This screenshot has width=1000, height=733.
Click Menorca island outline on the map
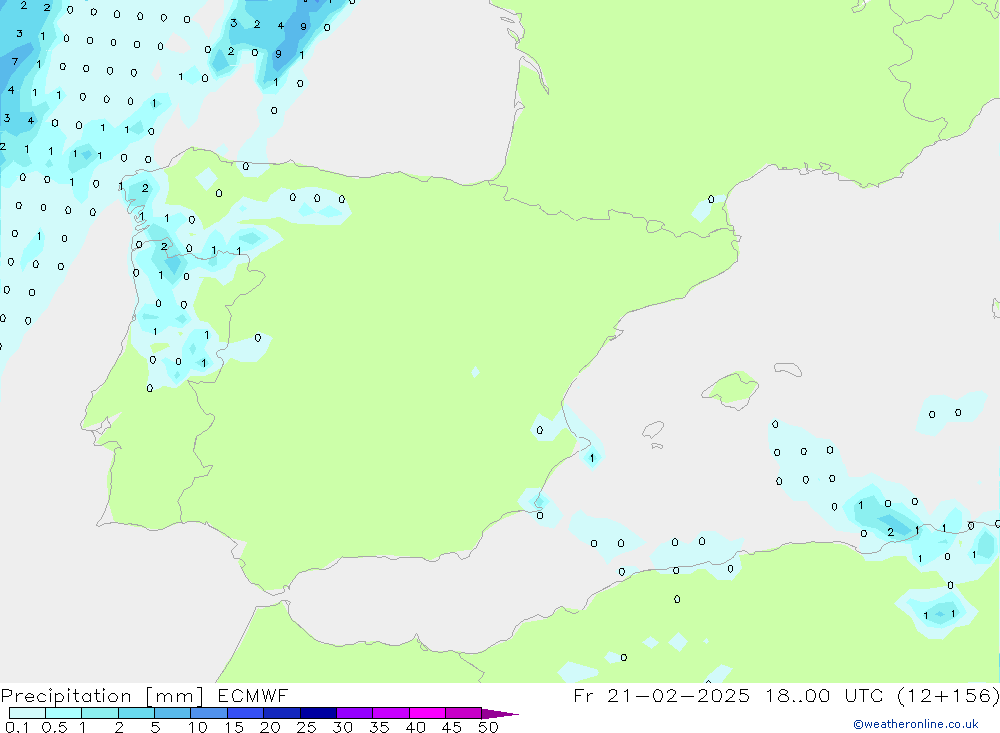(x=788, y=369)
